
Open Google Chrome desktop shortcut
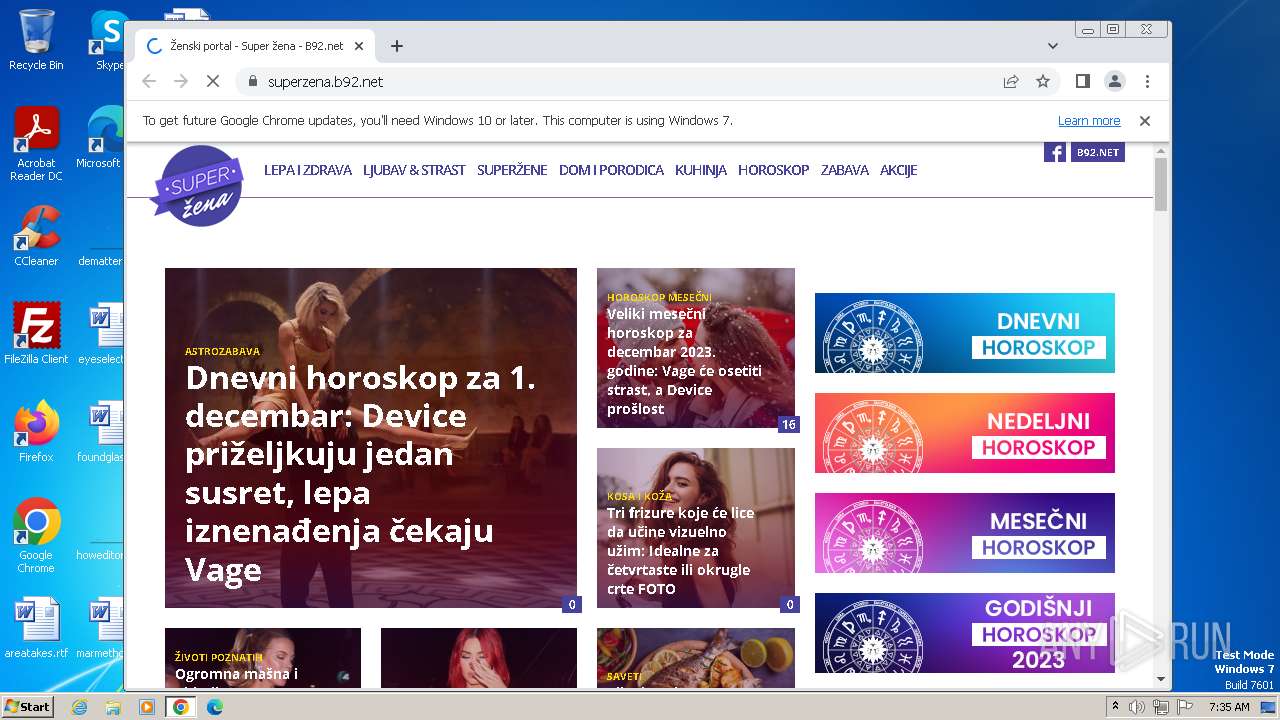[x=36, y=535]
